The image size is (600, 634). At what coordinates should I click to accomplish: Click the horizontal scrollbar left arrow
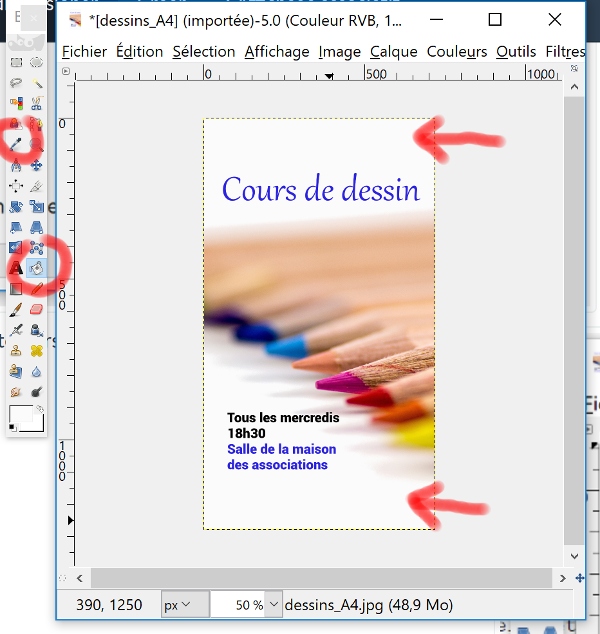click(80, 578)
